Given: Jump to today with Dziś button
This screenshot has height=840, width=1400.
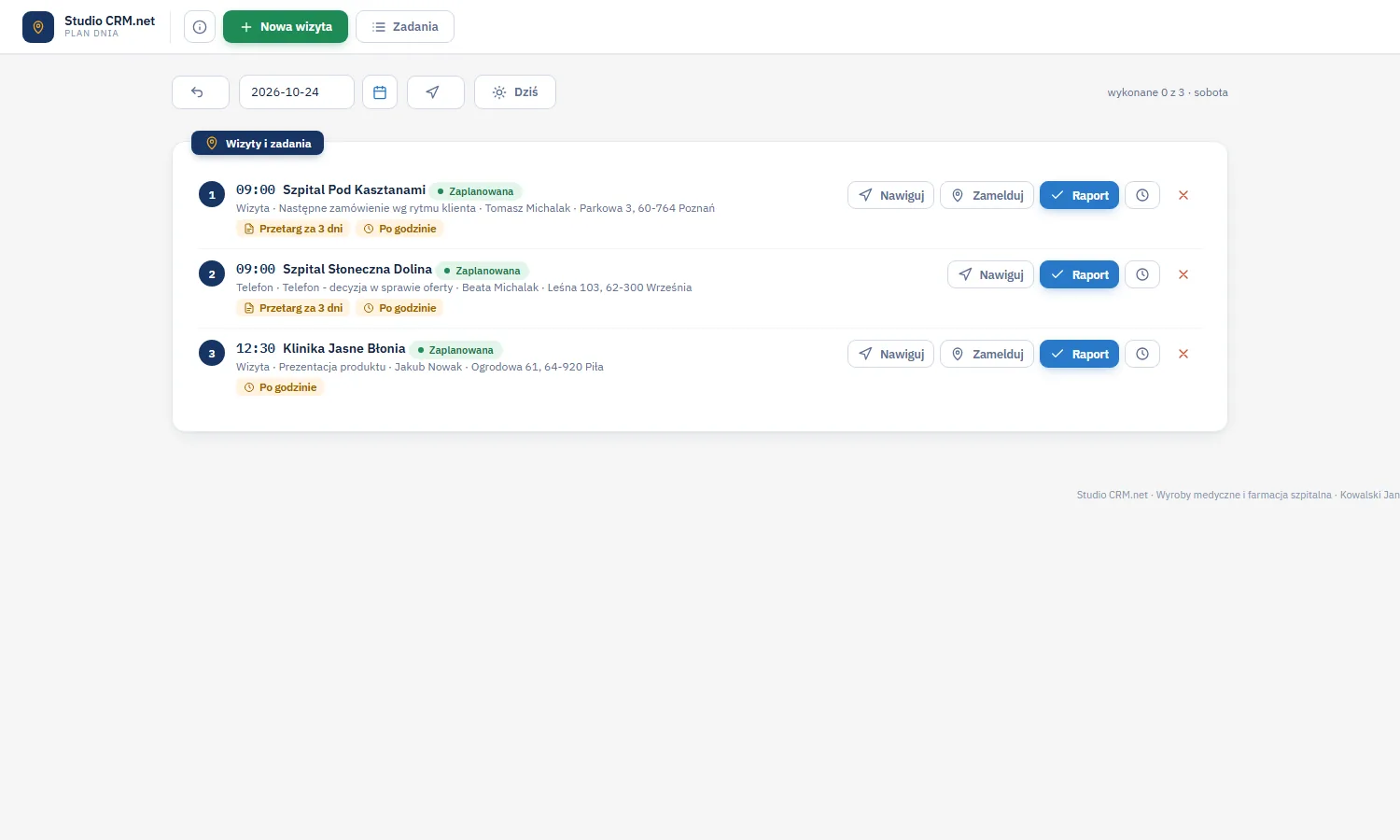Looking at the screenshot, I should 515,92.
